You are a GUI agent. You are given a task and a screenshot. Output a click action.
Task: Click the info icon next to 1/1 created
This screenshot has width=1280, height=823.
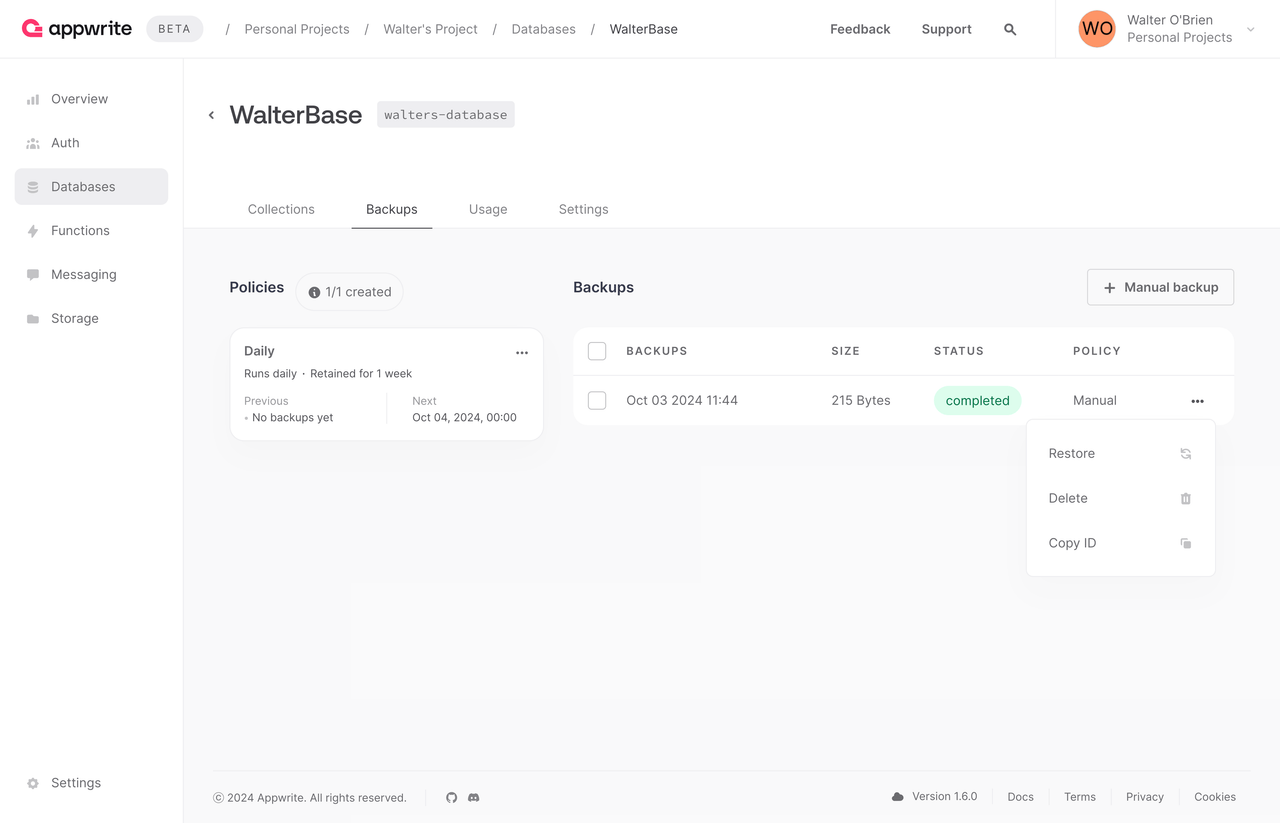tap(314, 293)
